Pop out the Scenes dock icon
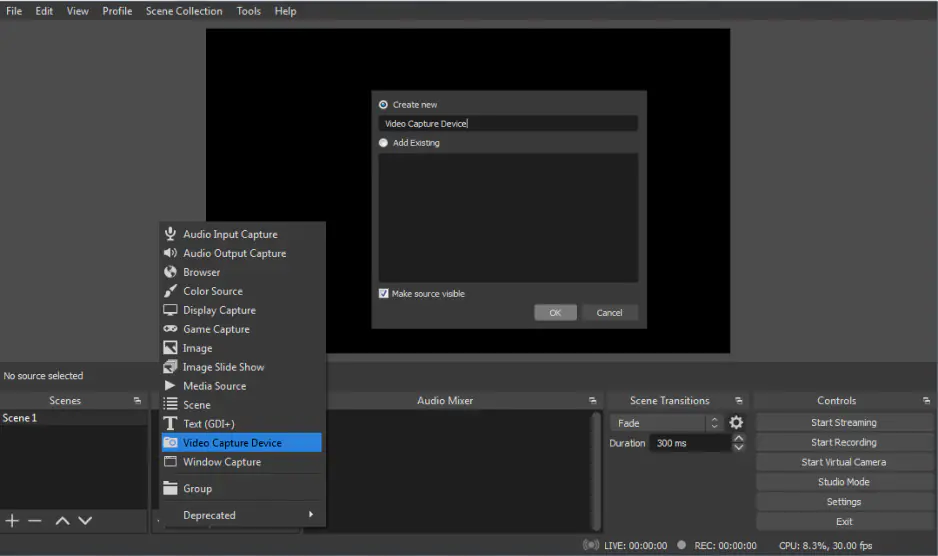The image size is (938, 556). click(137, 401)
